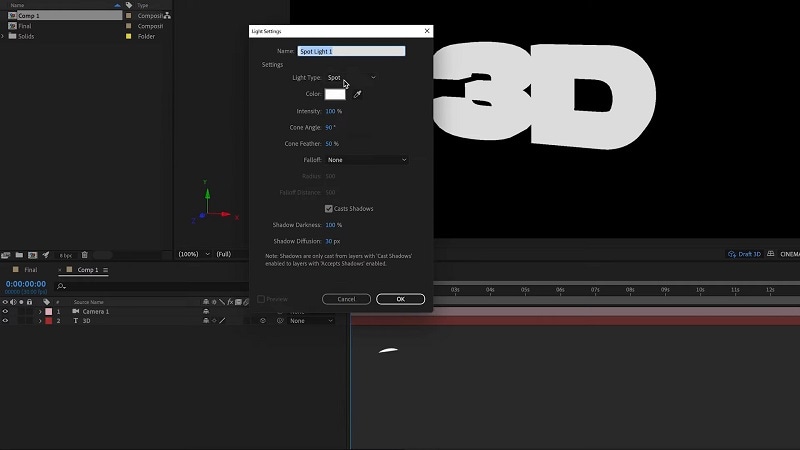Edit the light Name field

coord(352,51)
